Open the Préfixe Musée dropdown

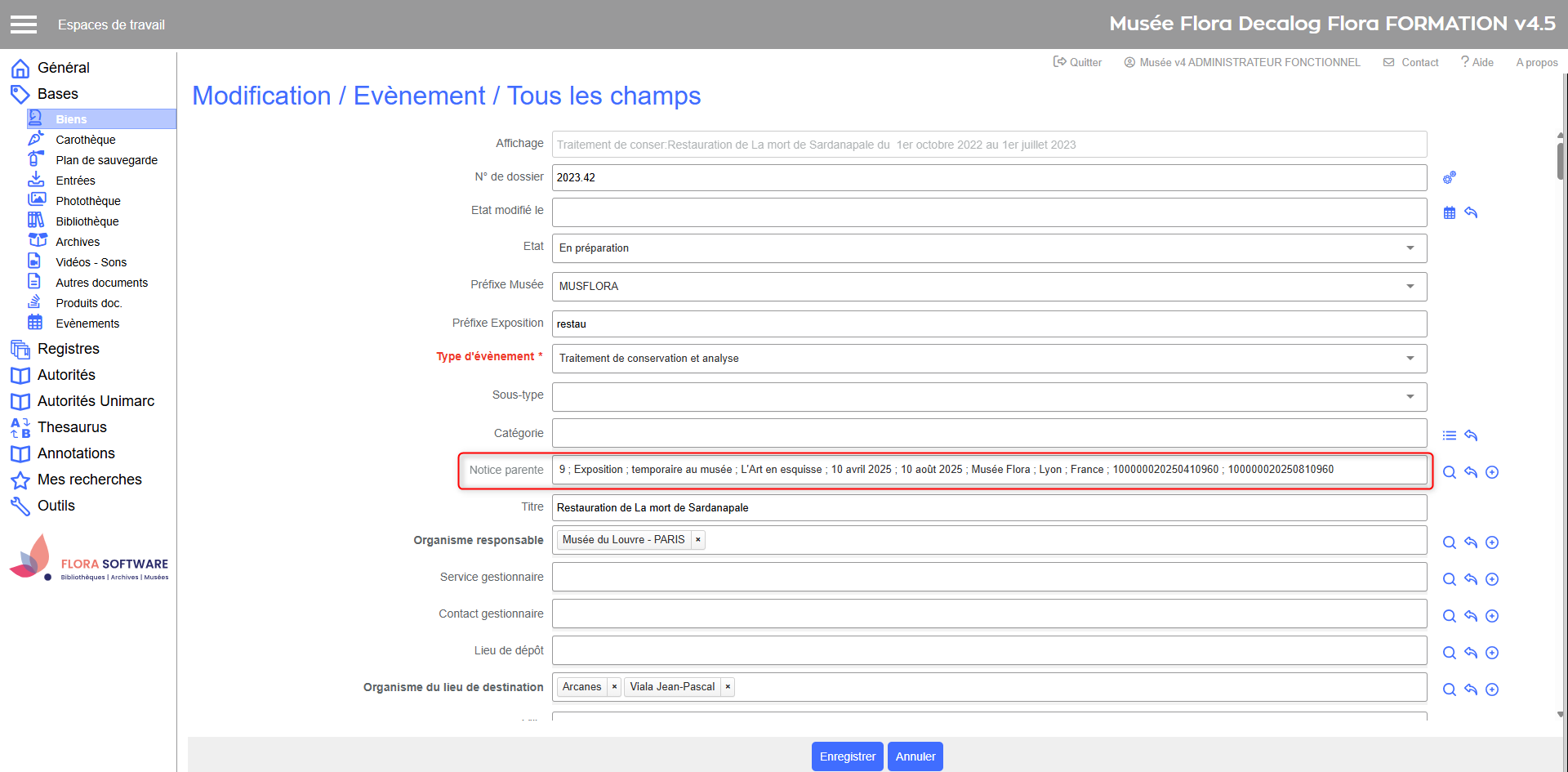(1410, 287)
